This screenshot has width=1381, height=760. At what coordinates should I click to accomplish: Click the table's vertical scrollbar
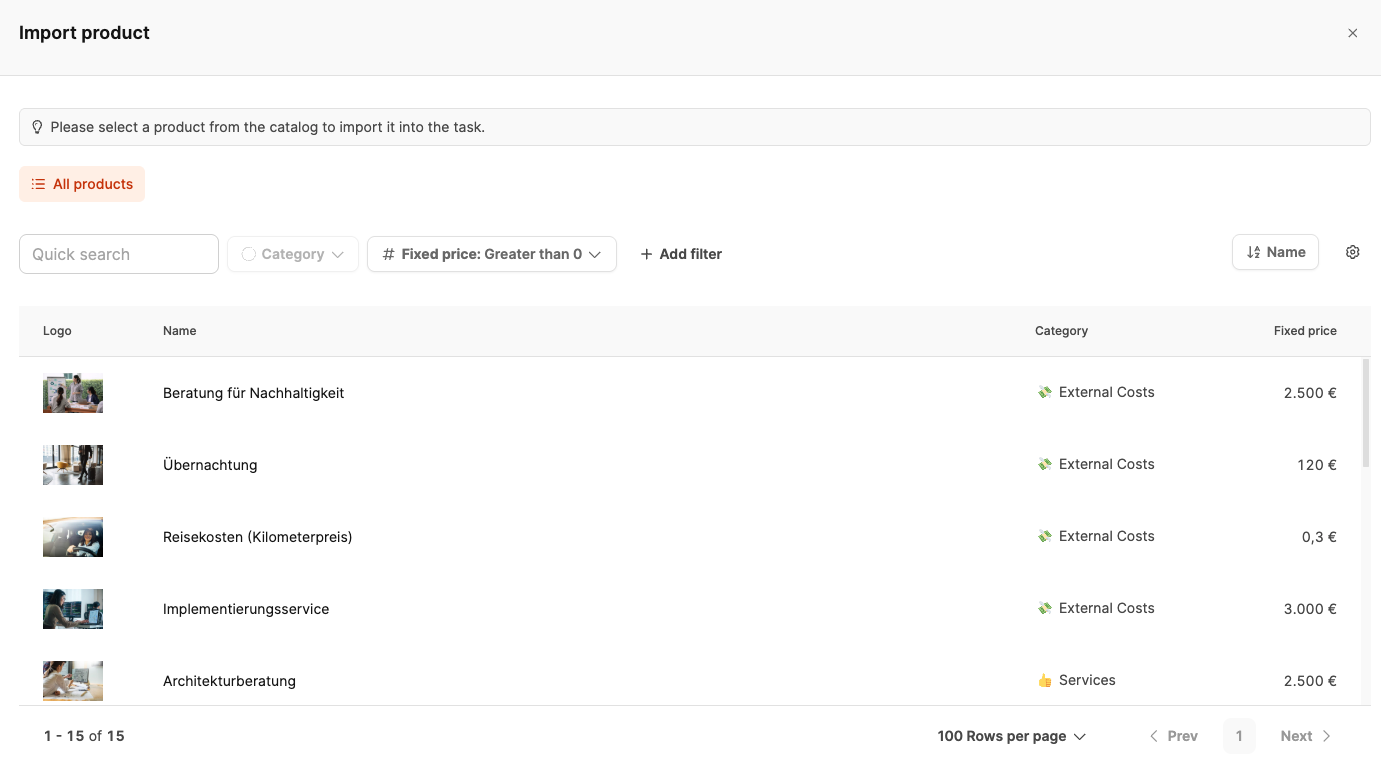pos(1365,414)
